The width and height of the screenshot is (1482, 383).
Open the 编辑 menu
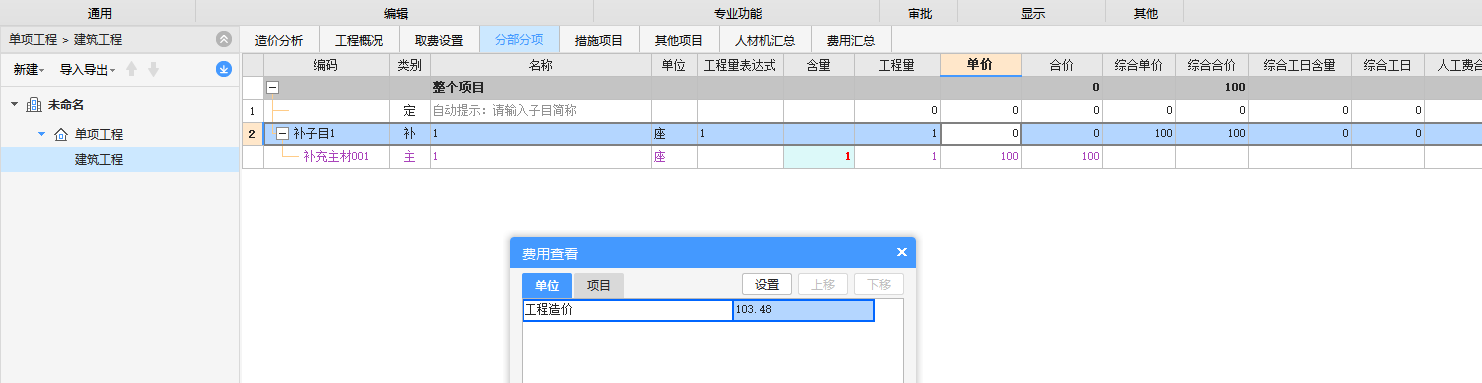pyautogui.click(x=396, y=14)
